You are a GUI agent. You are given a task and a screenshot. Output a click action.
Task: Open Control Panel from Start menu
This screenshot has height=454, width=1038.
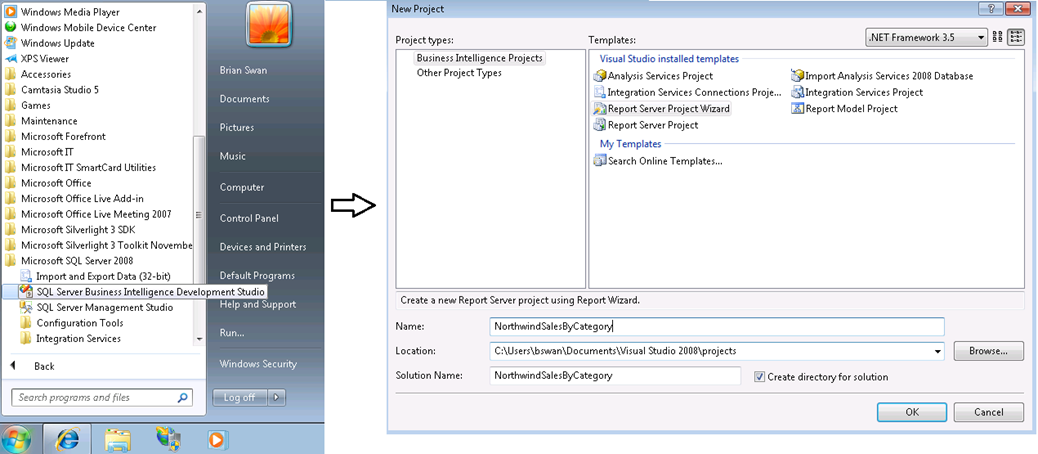[249, 218]
